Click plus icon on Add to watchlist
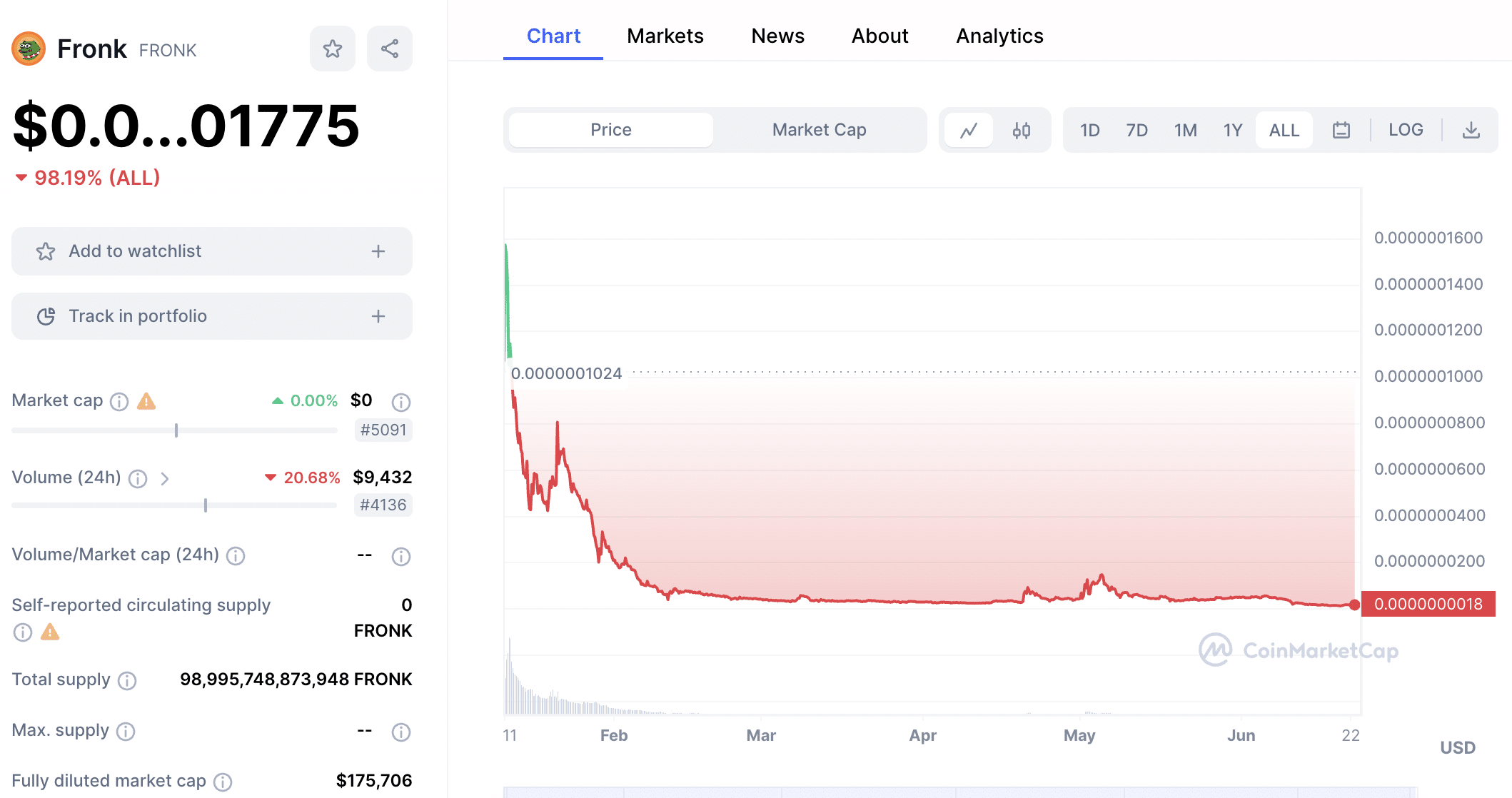The image size is (1512, 798). [378, 251]
